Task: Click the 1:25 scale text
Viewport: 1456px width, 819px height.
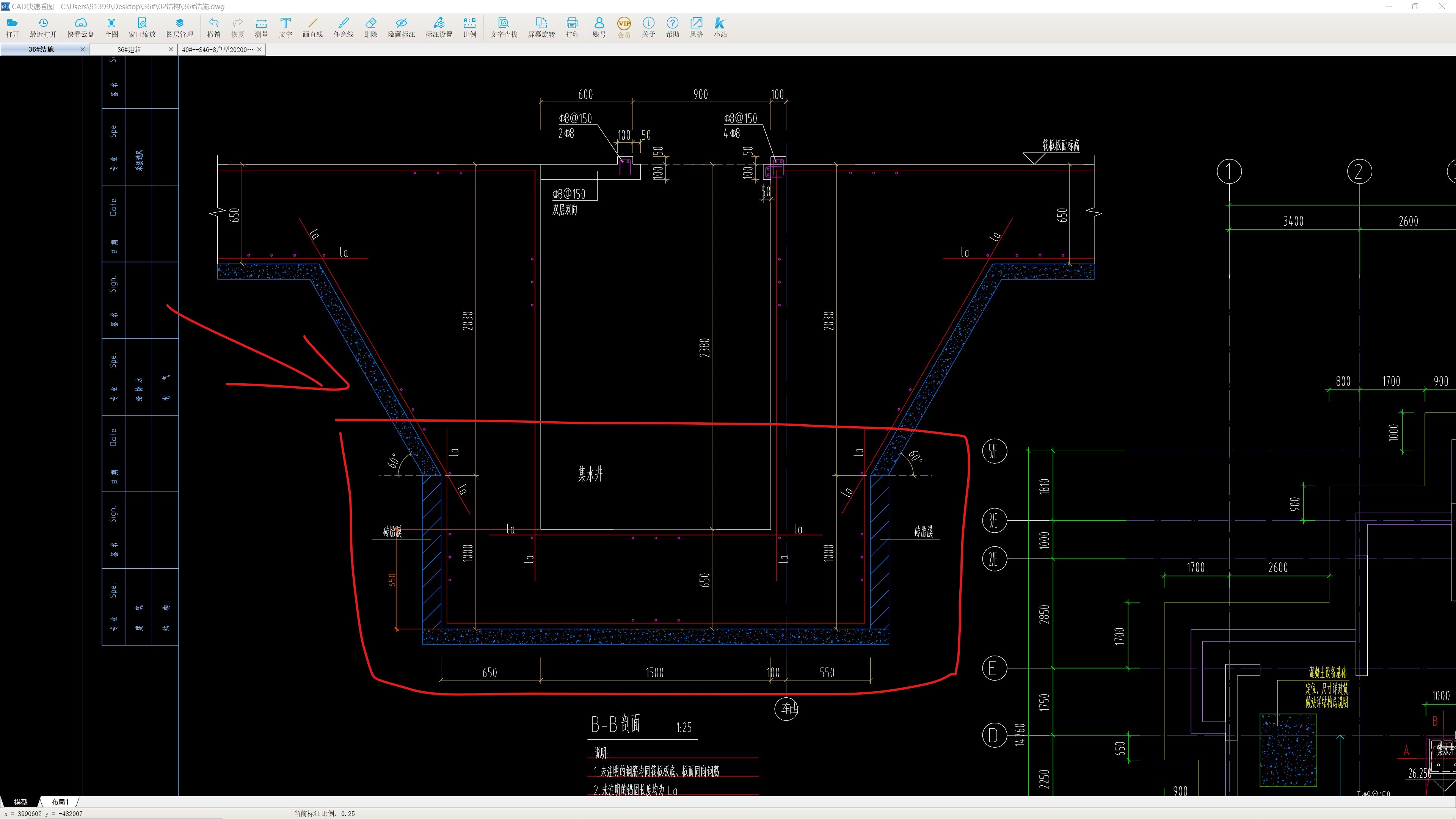Action: [x=684, y=728]
